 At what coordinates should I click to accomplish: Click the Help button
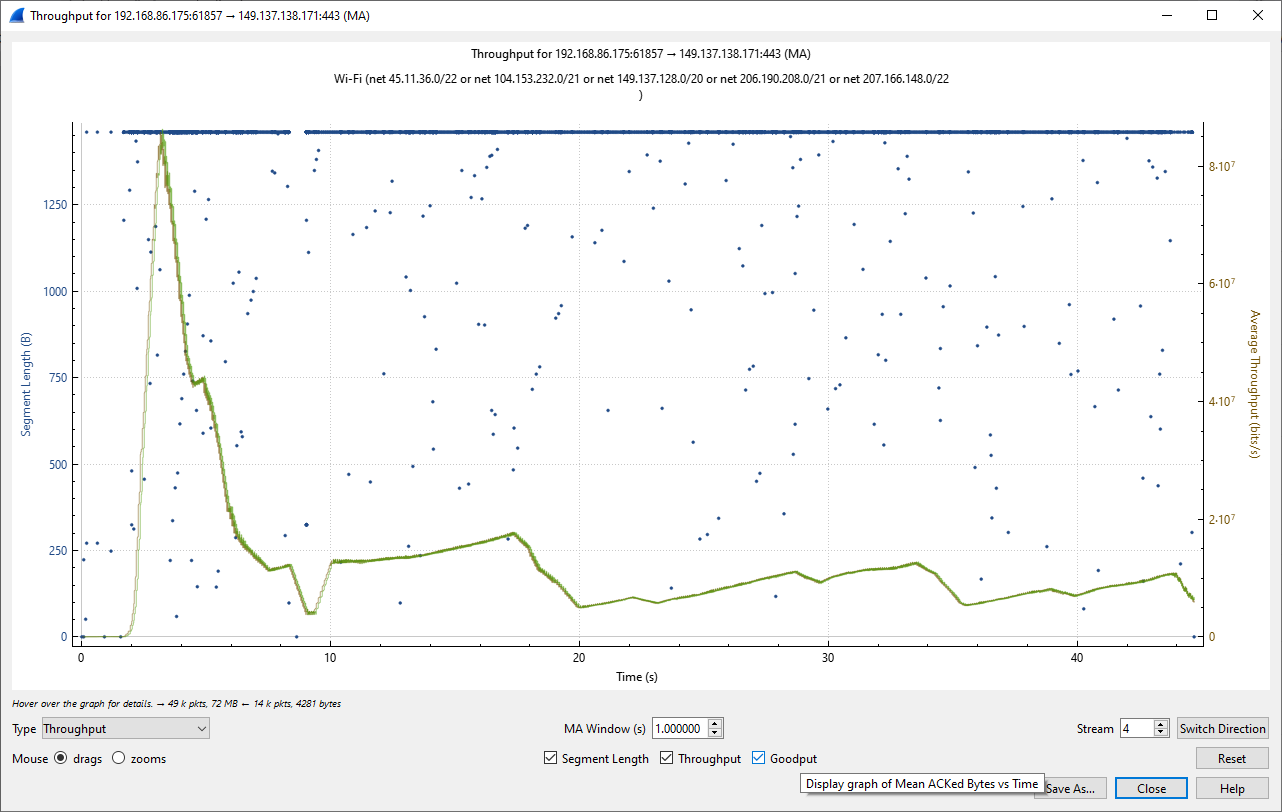coord(1231,789)
